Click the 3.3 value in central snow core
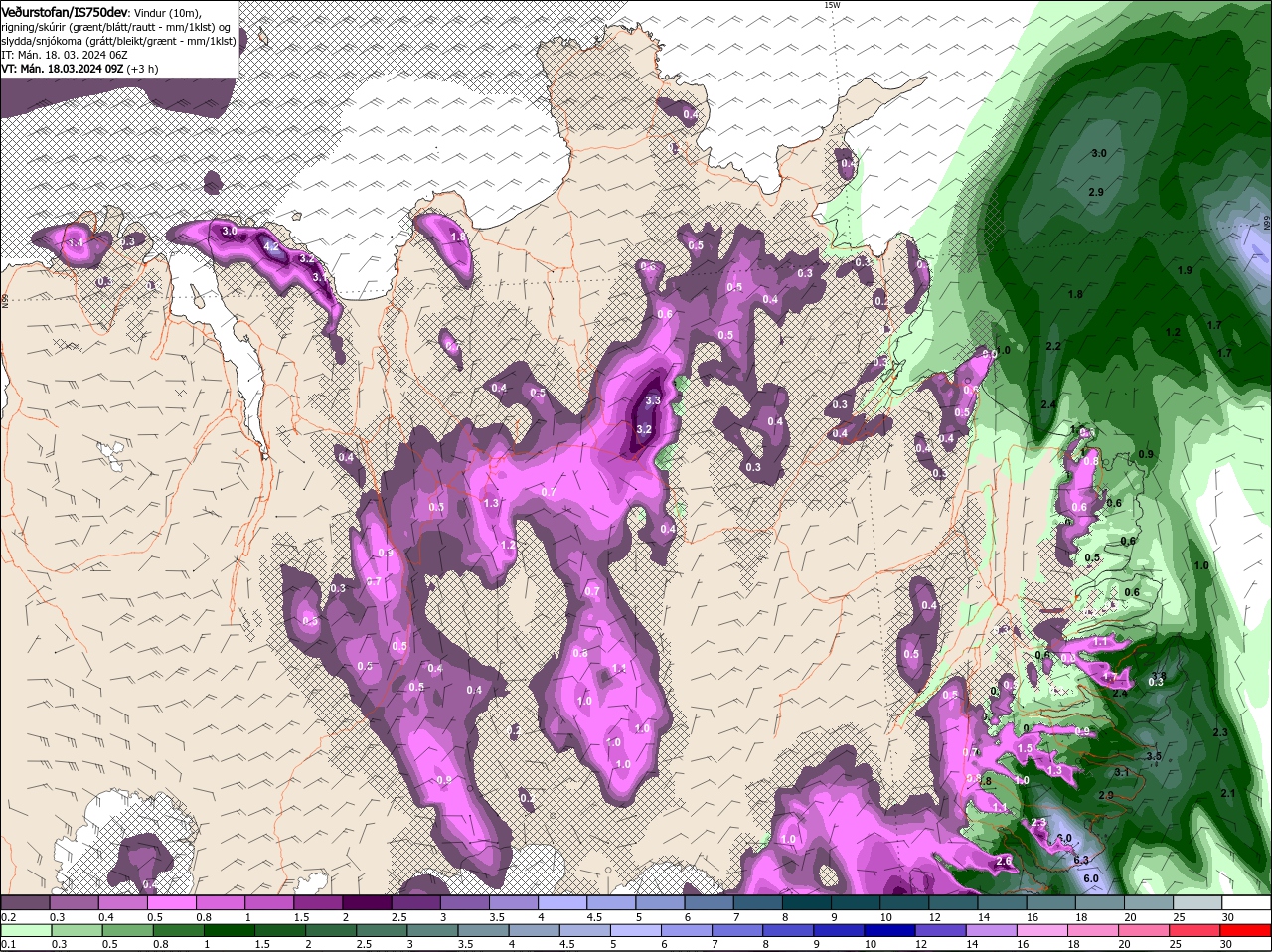 point(653,400)
